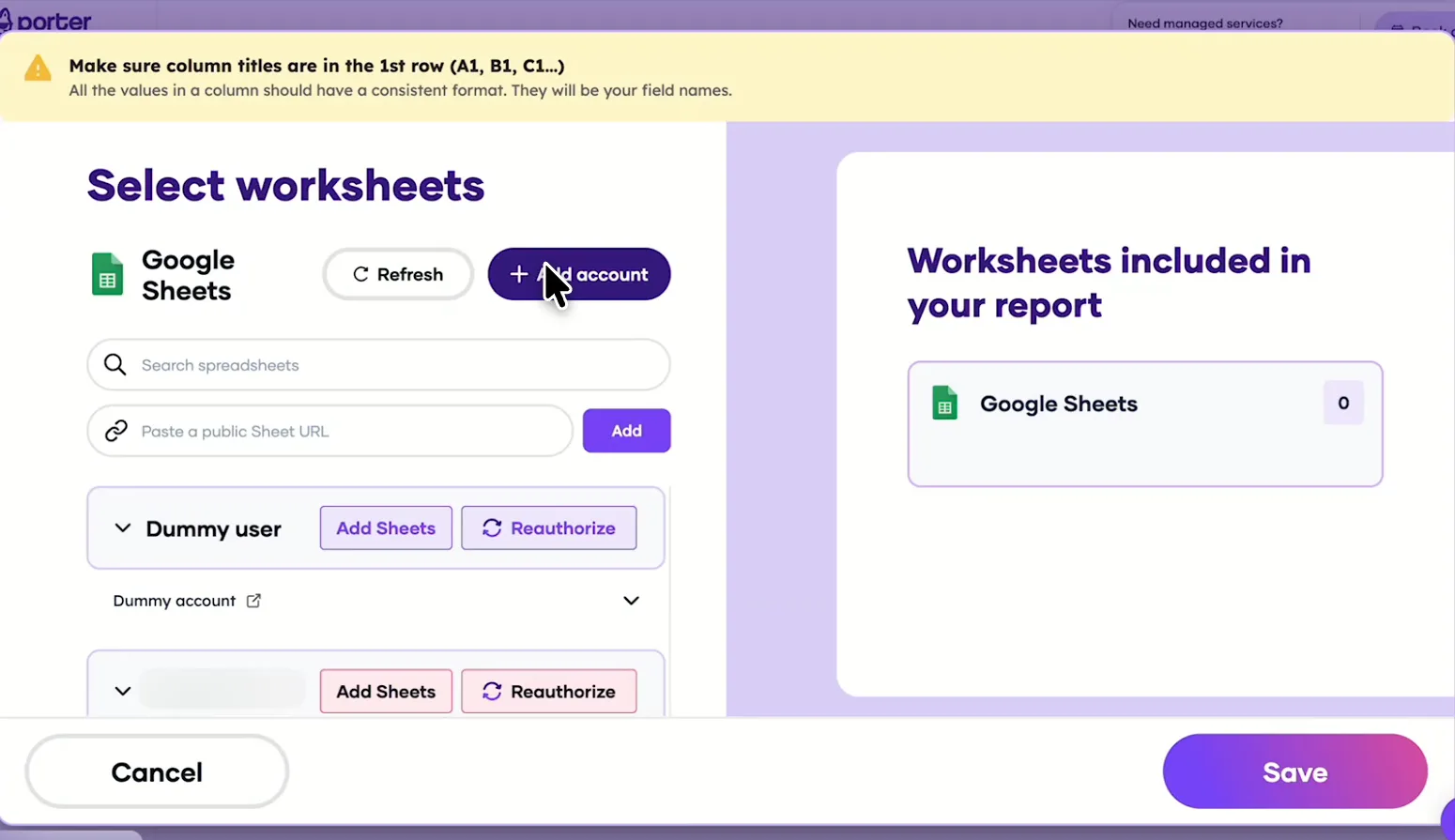Click the Save button
The image size is (1455, 840).
point(1294,771)
